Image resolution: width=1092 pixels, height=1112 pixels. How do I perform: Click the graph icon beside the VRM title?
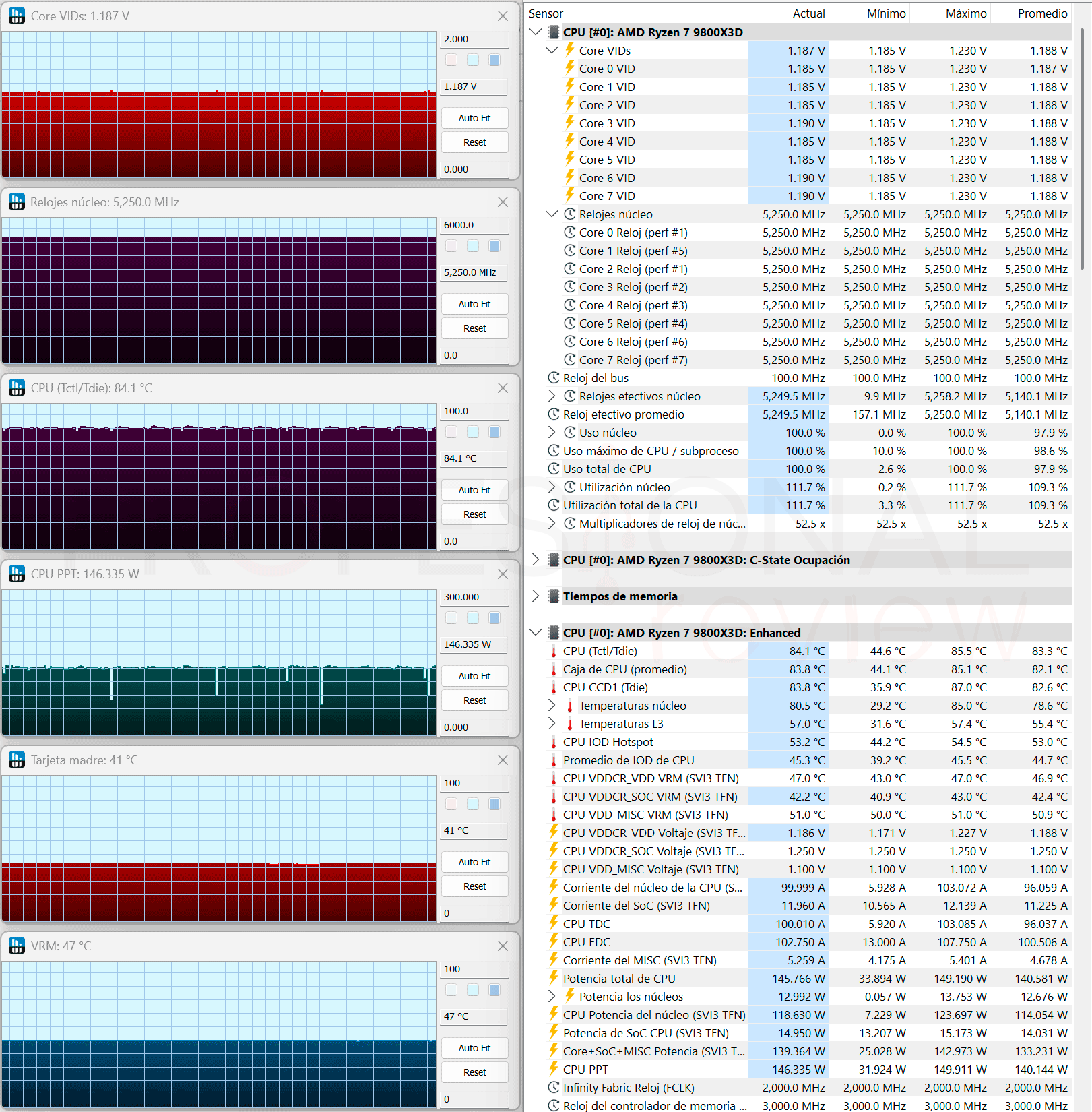[x=17, y=946]
